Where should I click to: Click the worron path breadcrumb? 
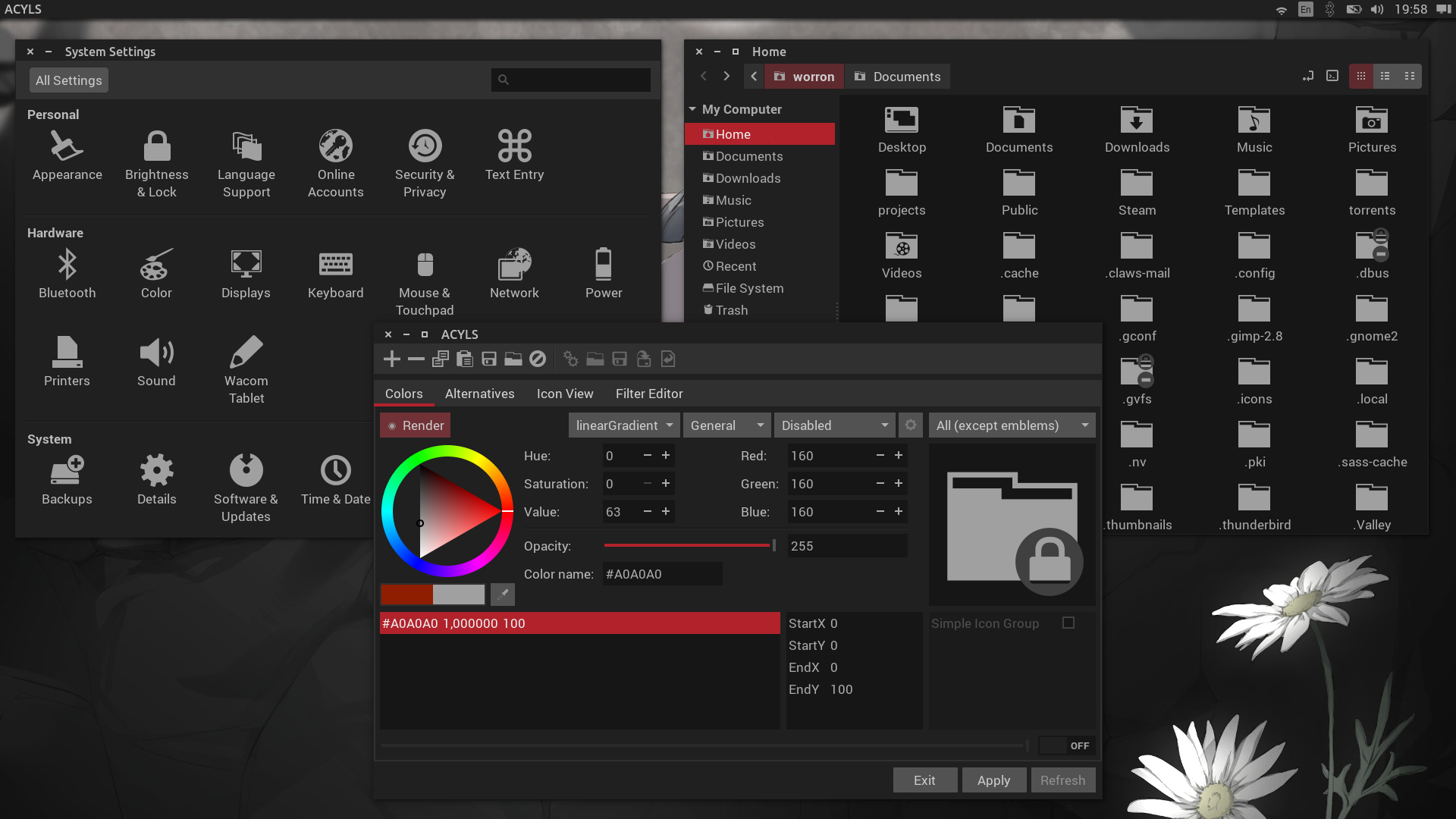point(804,77)
